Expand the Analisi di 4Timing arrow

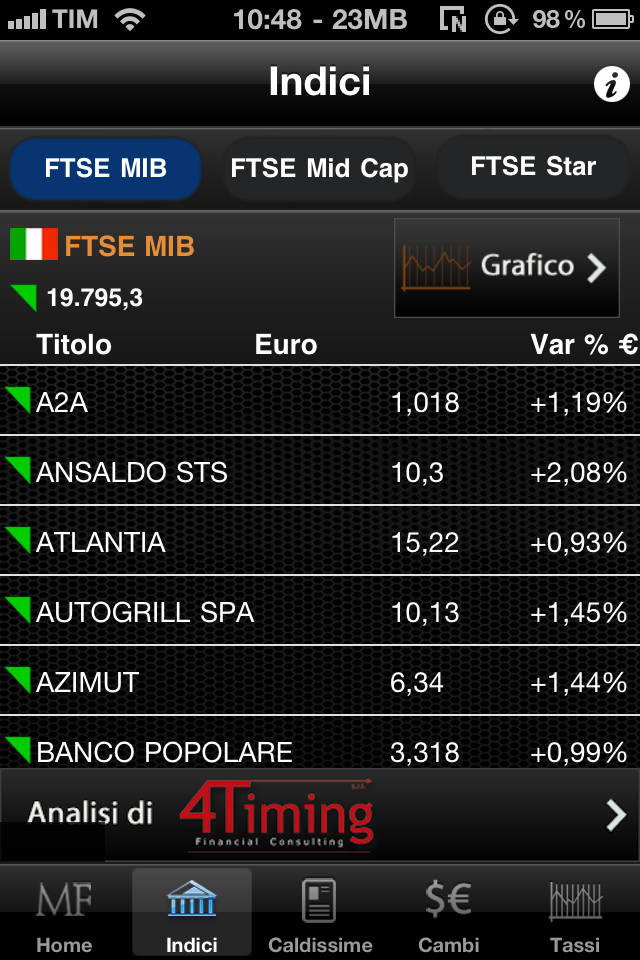point(615,816)
